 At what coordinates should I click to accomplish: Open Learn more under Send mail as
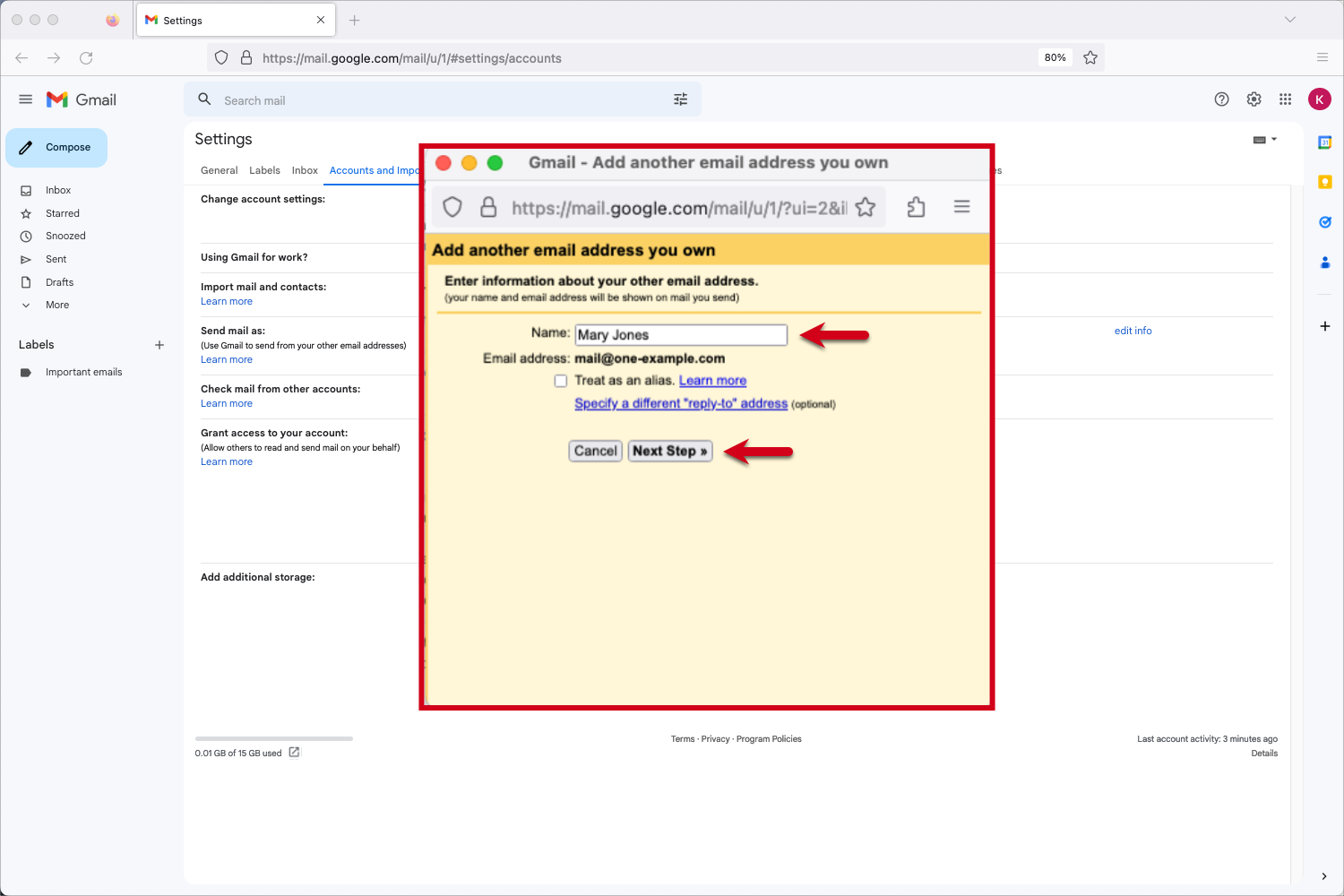227,360
